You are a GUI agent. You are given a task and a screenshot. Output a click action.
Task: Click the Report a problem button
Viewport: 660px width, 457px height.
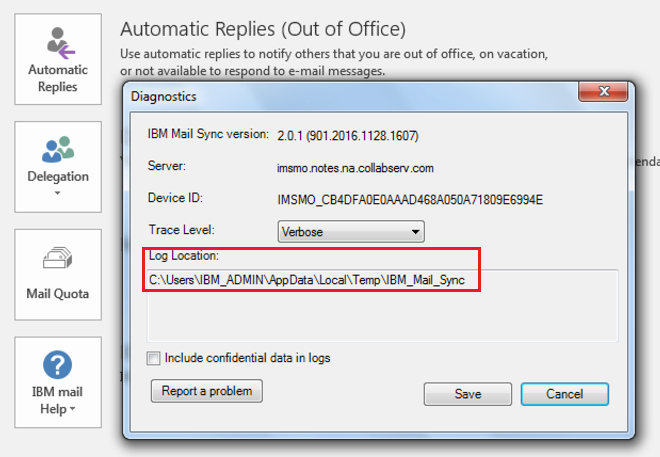pyautogui.click(x=207, y=391)
